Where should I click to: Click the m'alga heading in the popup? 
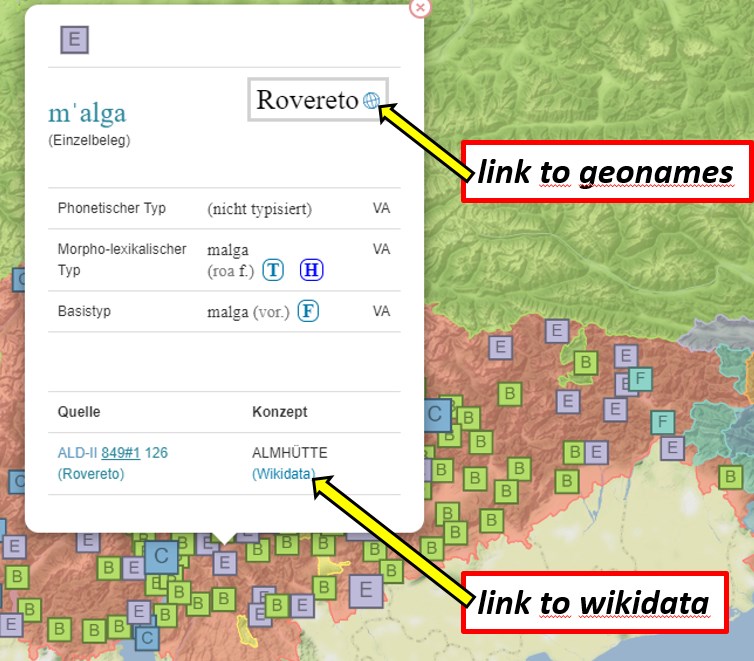pos(87,113)
